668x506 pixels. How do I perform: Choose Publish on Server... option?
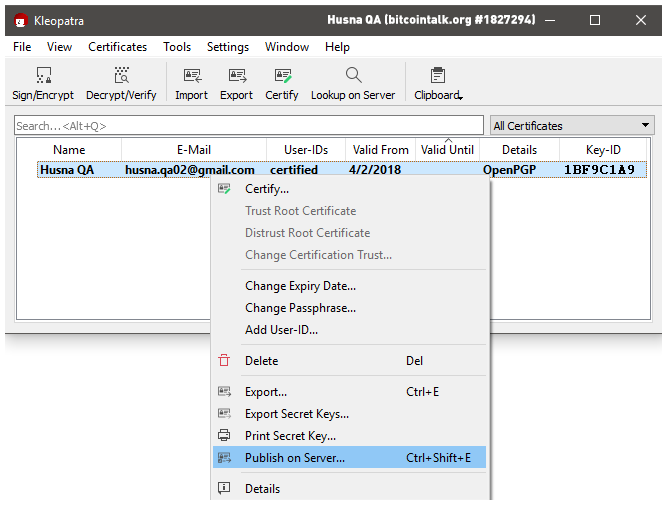pos(349,457)
